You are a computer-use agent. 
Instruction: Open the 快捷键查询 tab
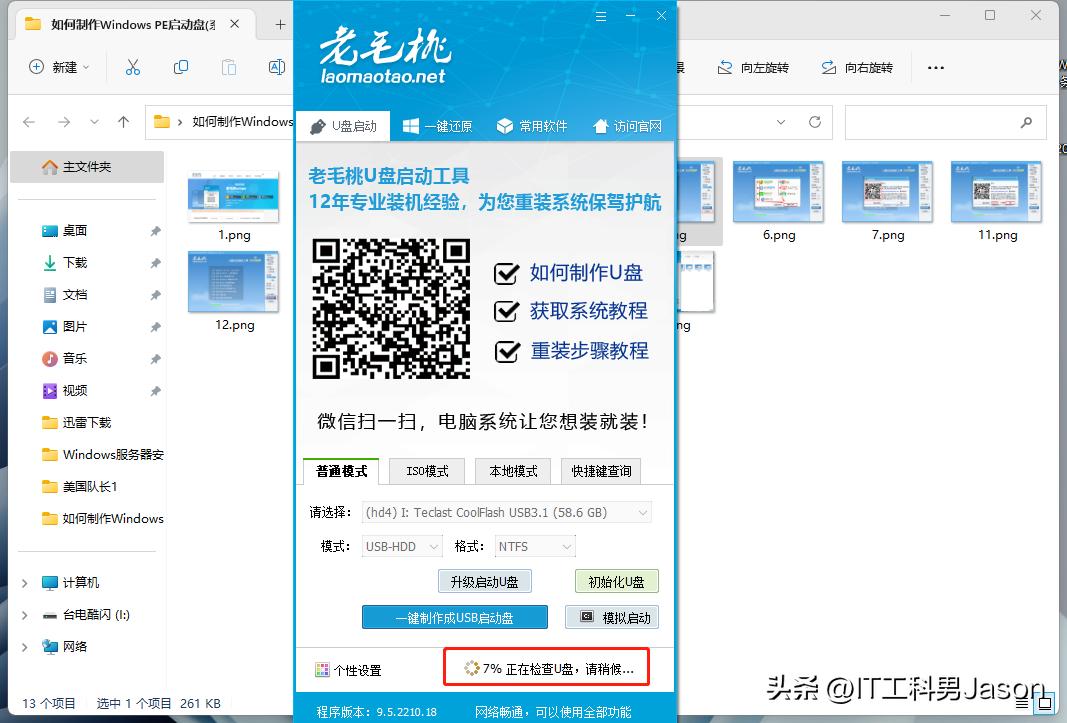[600, 471]
